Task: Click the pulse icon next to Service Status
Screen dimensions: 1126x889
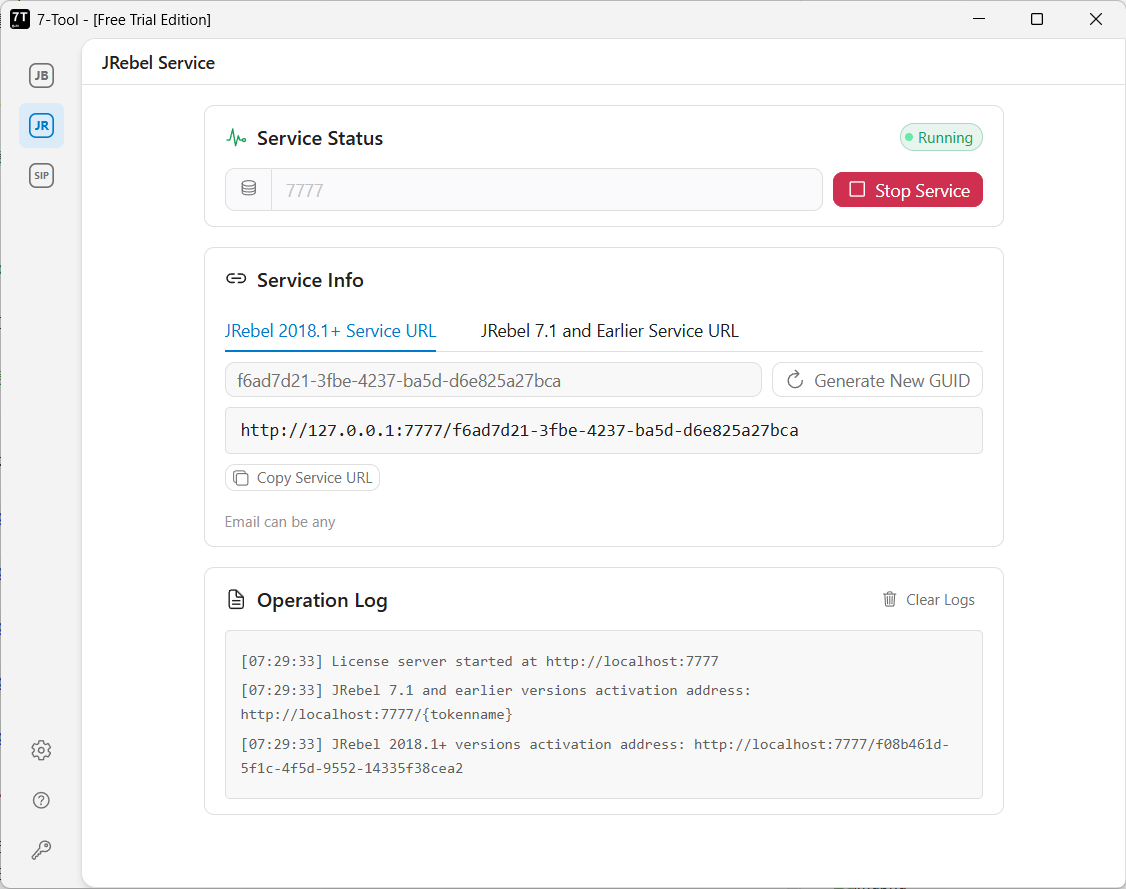Action: (236, 137)
